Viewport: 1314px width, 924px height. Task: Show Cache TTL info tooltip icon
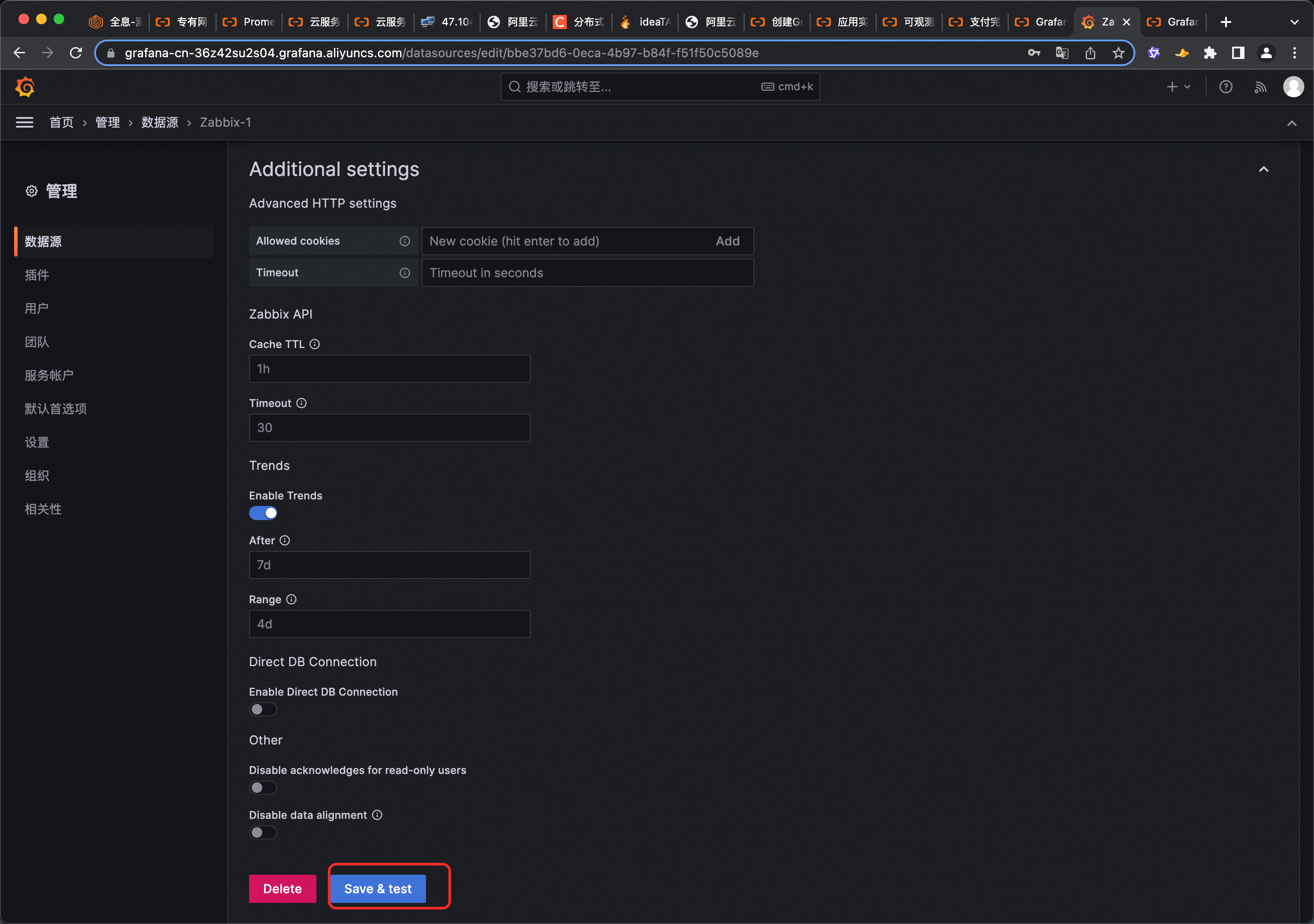(315, 345)
